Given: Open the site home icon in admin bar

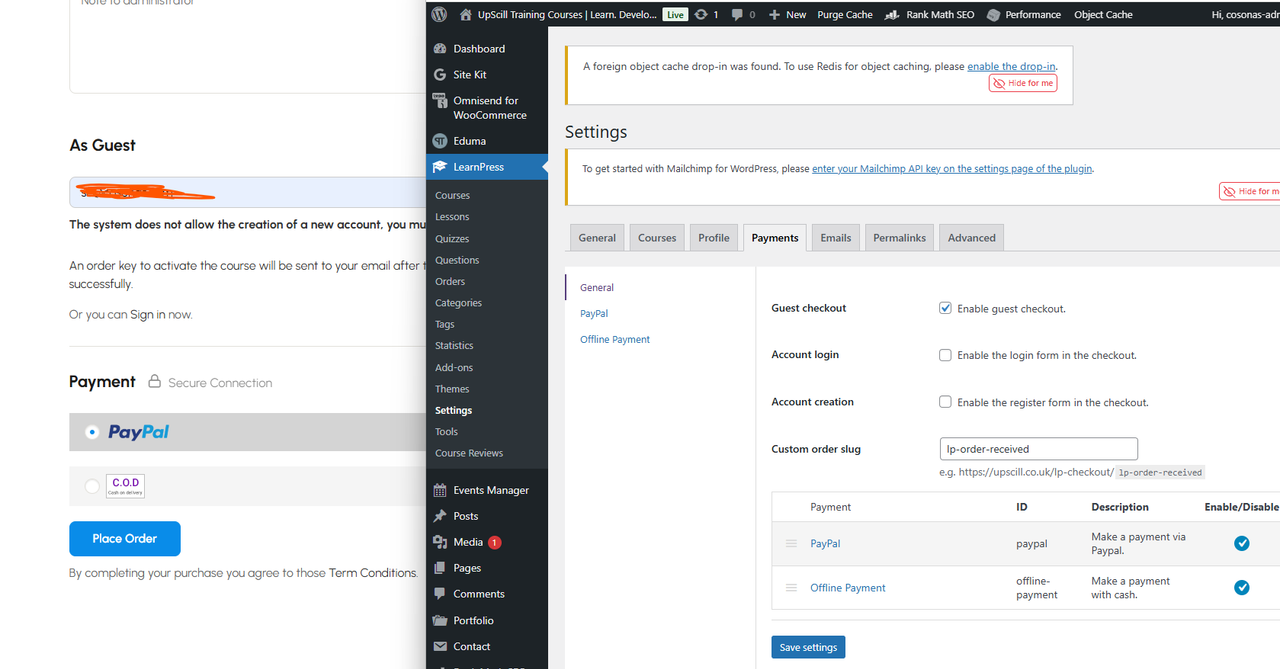Looking at the screenshot, I should pos(465,14).
